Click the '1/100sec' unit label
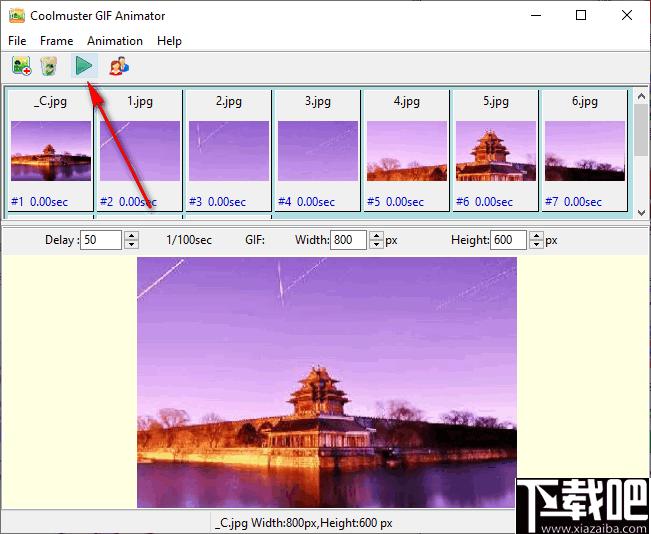 [x=189, y=240]
